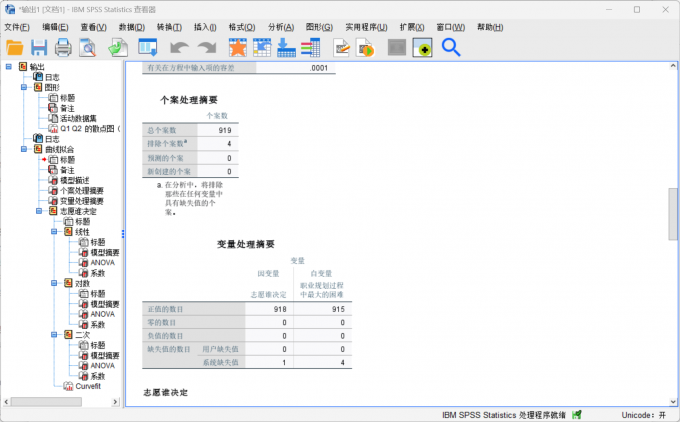The width and height of the screenshot is (680, 422).
Task: Open the 实用程序(U) menu
Action: tap(366, 27)
